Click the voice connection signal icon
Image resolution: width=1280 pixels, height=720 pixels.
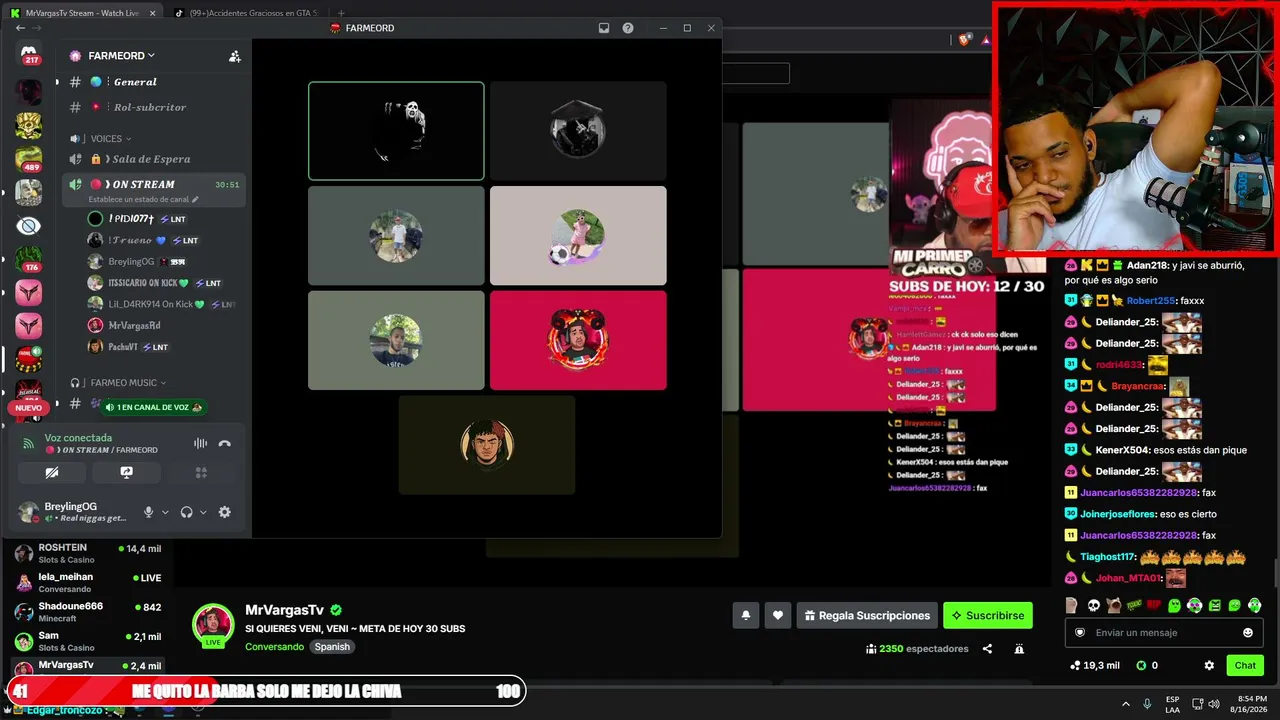click(x=28, y=444)
